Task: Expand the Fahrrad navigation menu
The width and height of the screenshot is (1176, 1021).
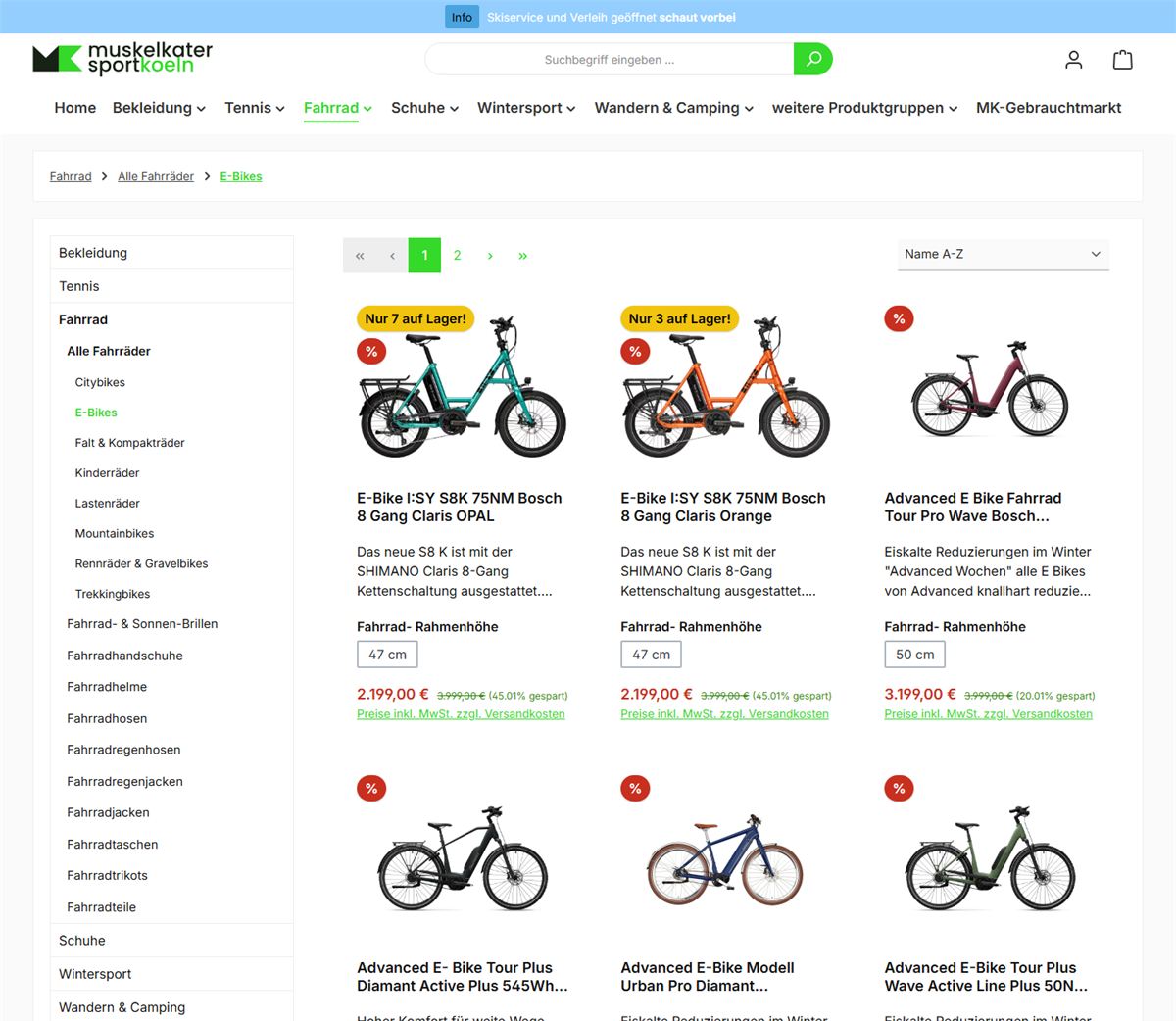Action: coord(338,108)
